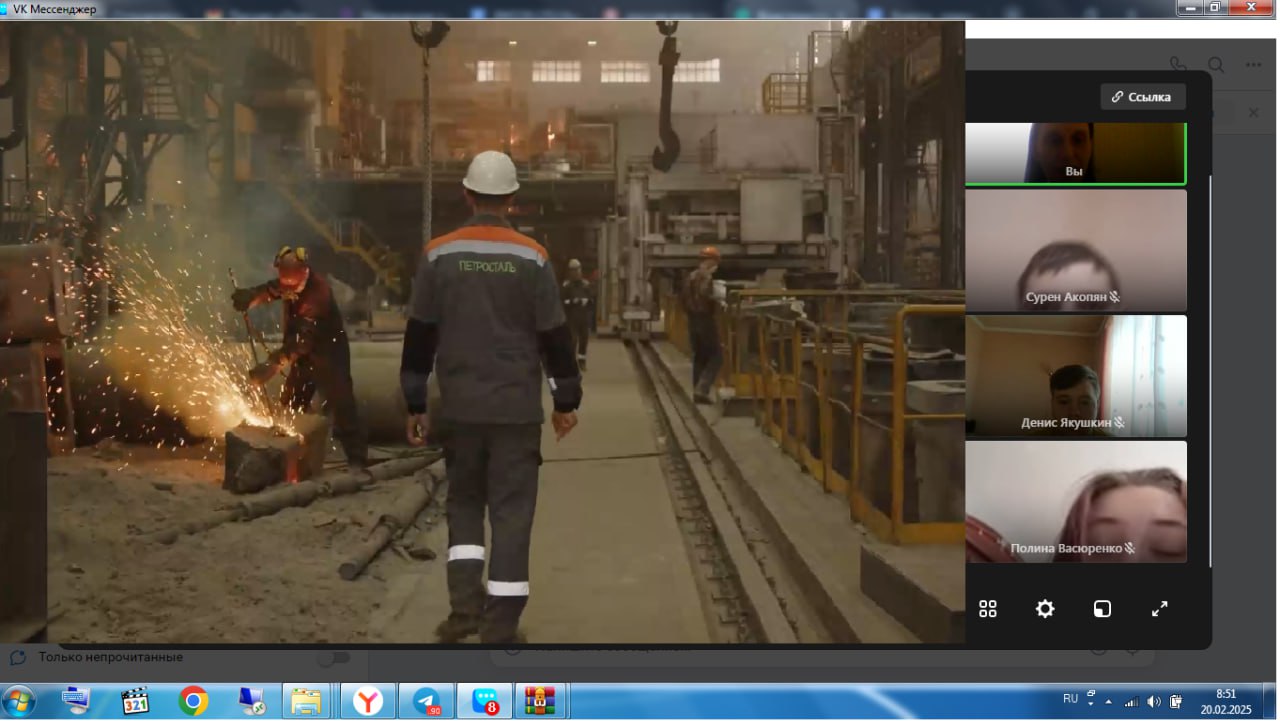Switch call layout with picture-in-picture icon
The image size is (1280, 725).
tap(1102, 609)
